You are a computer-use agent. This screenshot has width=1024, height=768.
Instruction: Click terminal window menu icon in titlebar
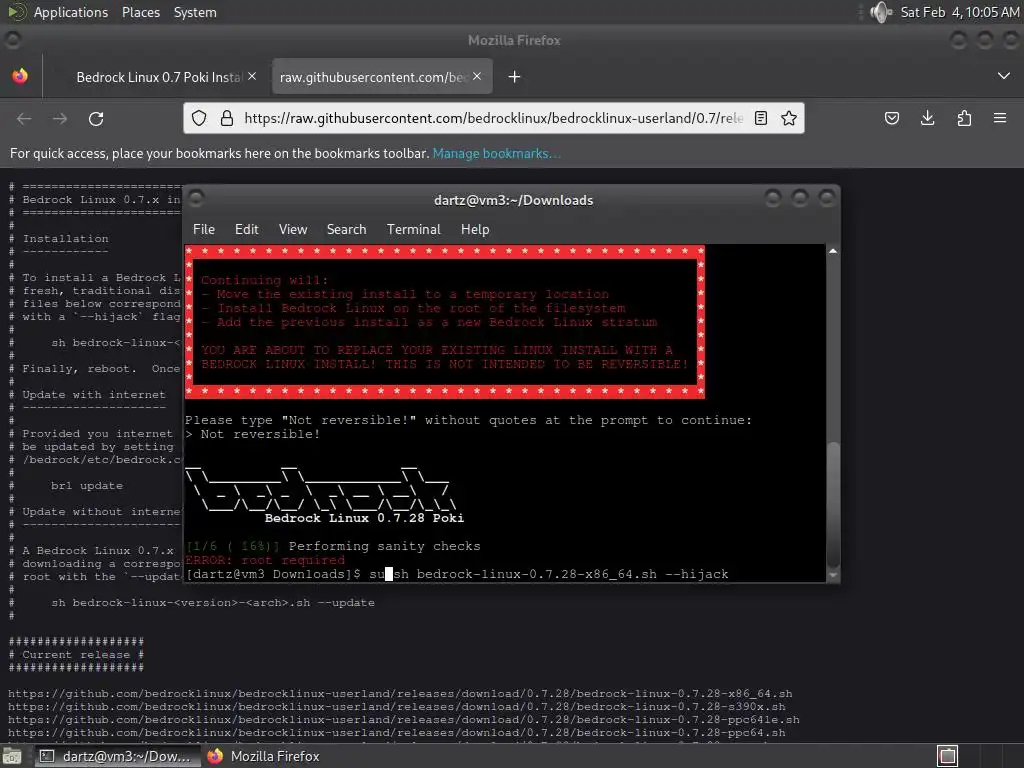196,198
